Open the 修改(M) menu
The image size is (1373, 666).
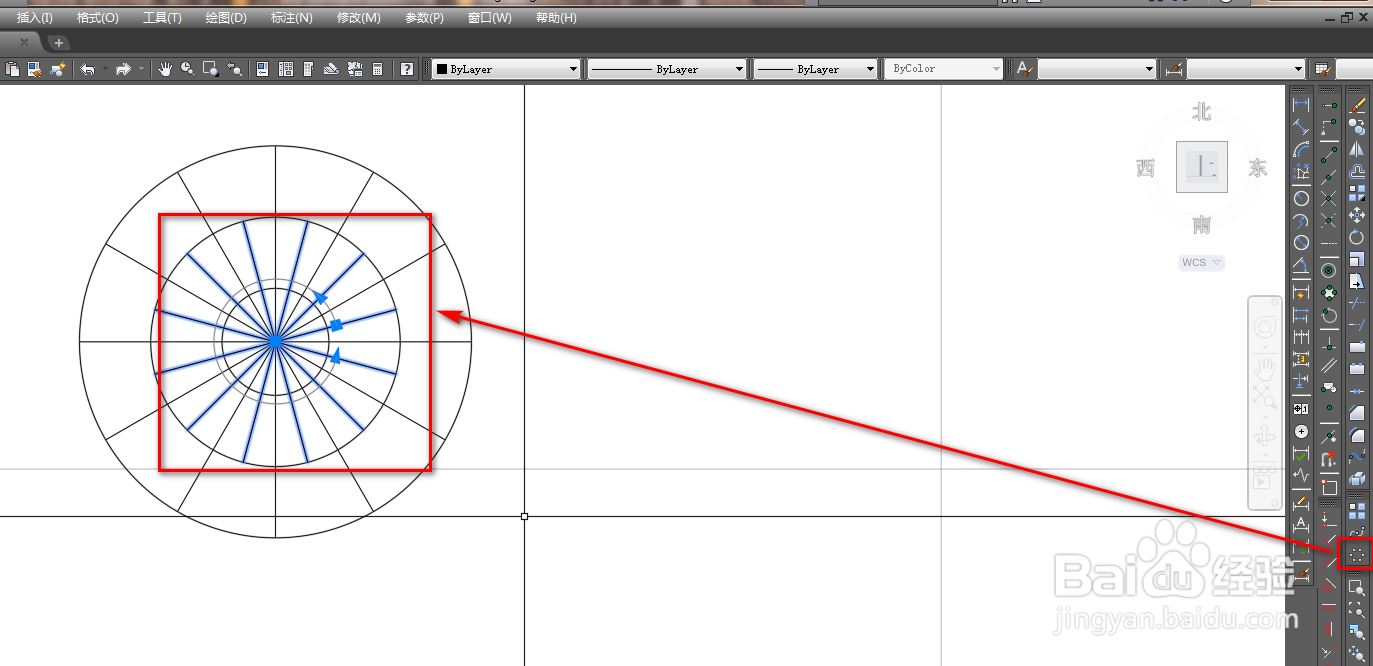point(358,18)
